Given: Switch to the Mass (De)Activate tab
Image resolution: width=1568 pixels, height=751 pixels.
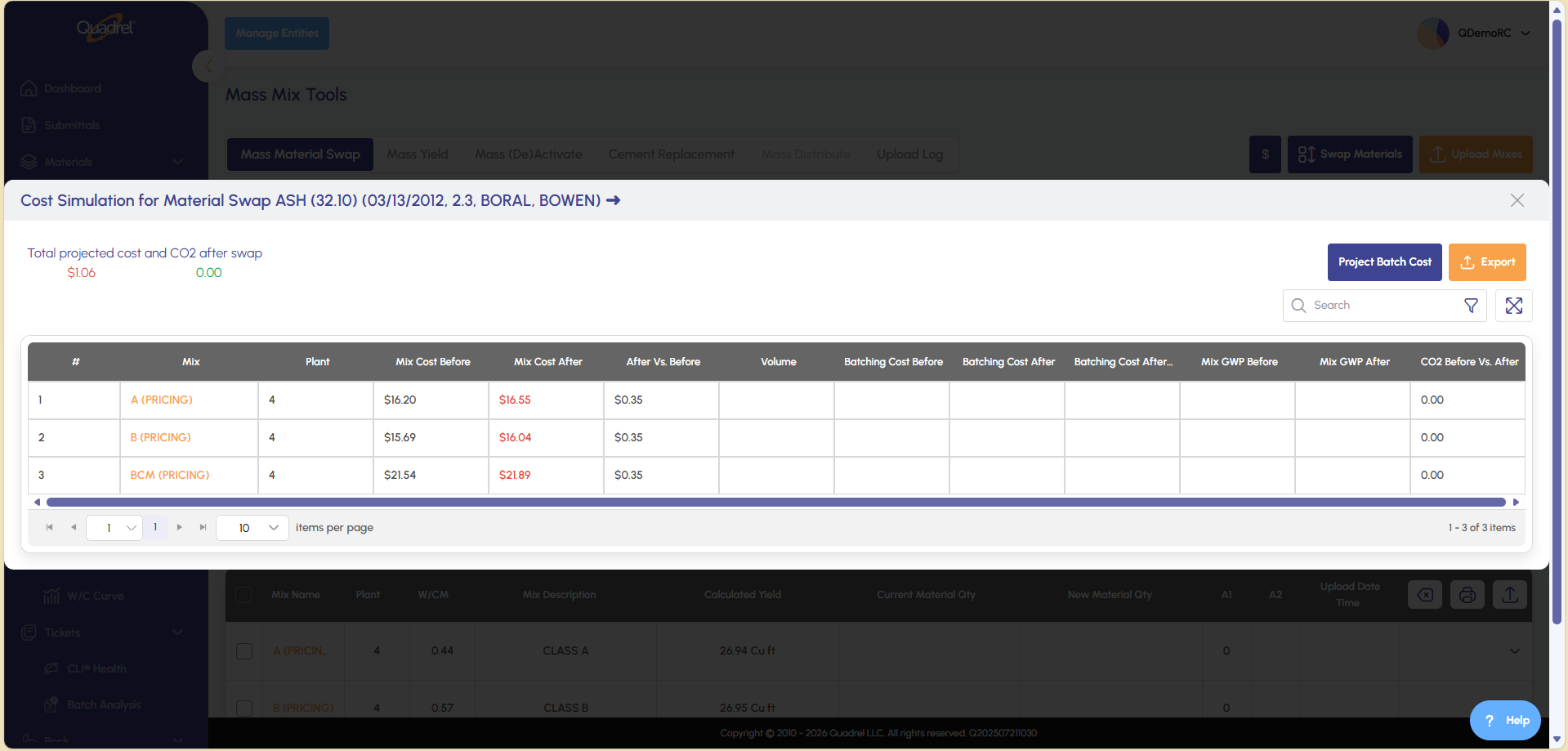Looking at the screenshot, I should pyautogui.click(x=529, y=154).
